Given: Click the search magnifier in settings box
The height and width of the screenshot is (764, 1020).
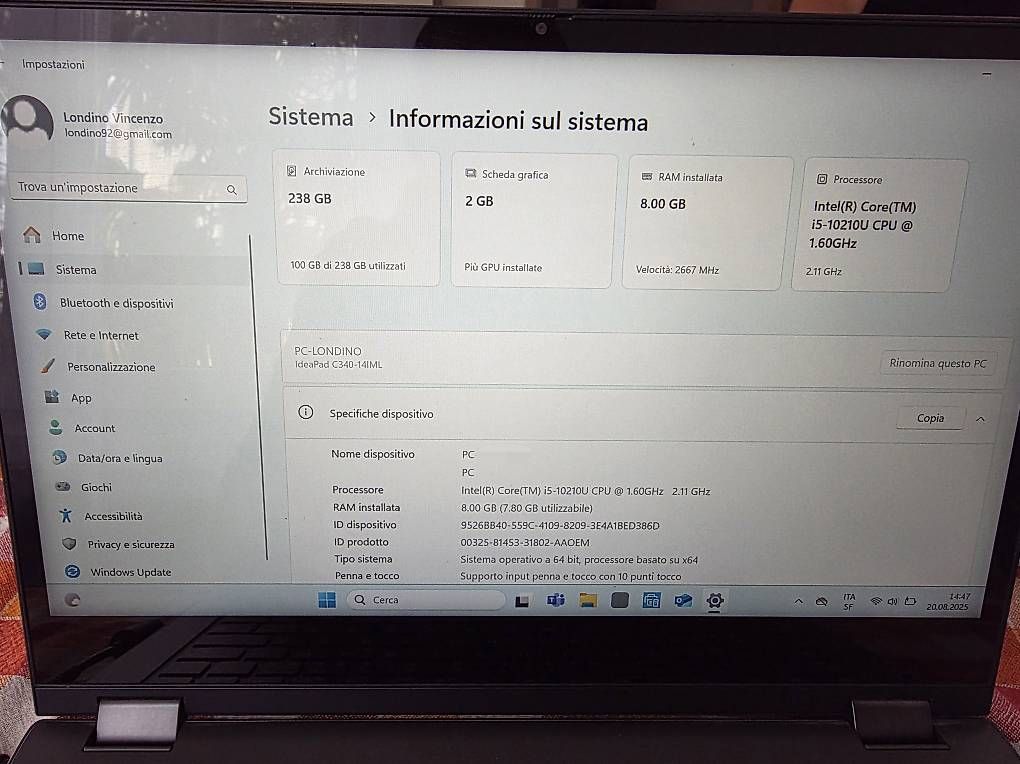Looking at the screenshot, I should (232, 189).
